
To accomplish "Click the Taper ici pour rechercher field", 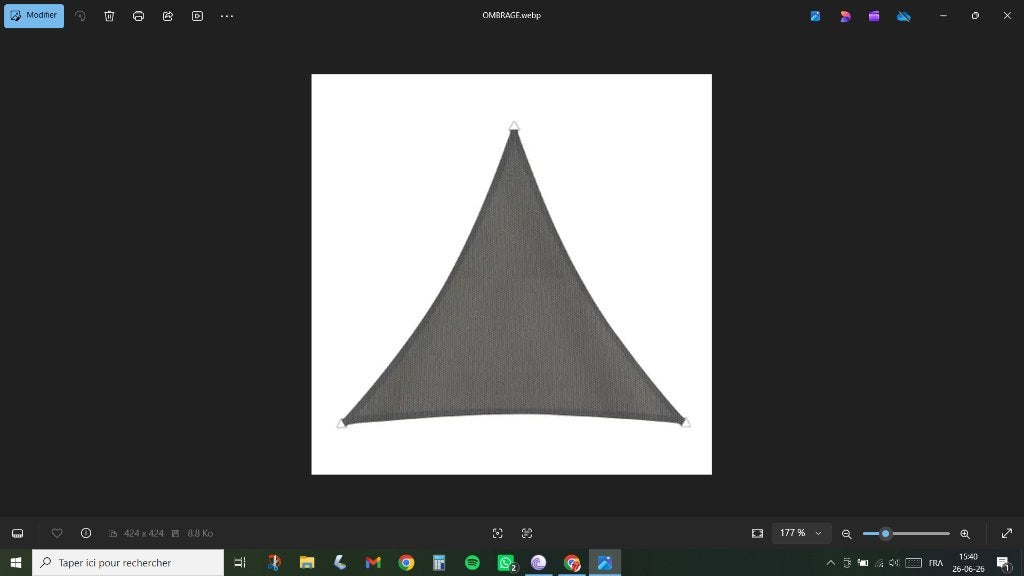I will pyautogui.click(x=128, y=562).
